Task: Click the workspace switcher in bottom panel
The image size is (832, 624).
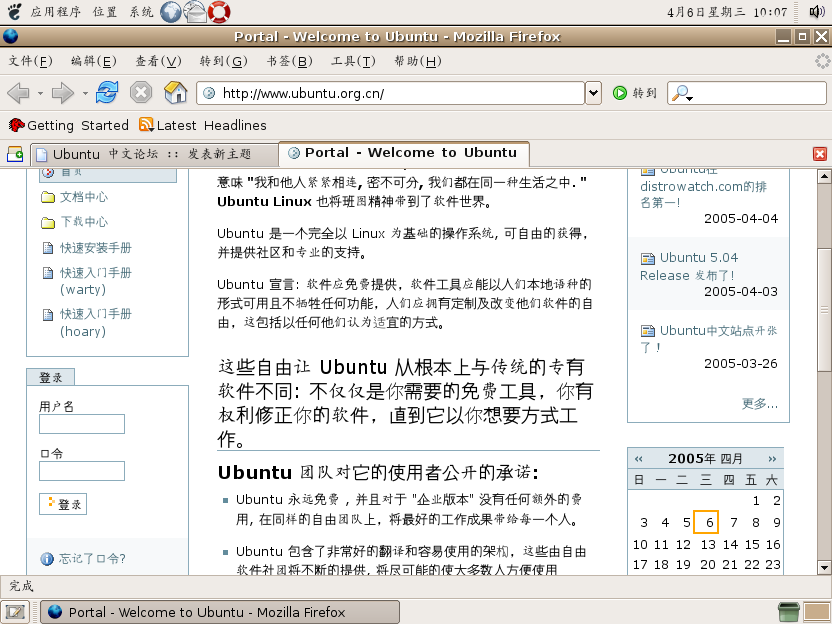Action: (x=817, y=612)
